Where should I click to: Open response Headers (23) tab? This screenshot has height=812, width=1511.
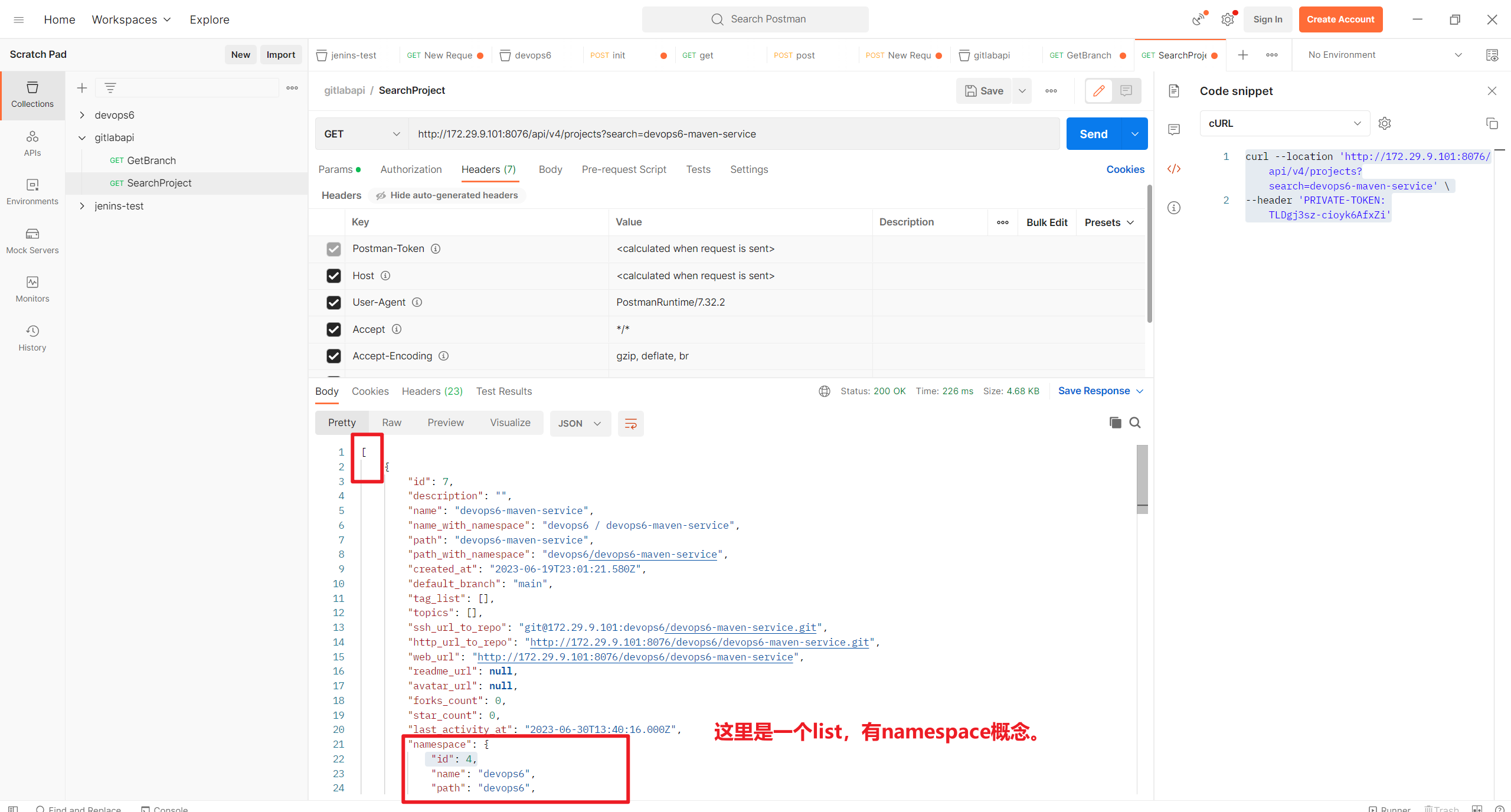pos(432,391)
